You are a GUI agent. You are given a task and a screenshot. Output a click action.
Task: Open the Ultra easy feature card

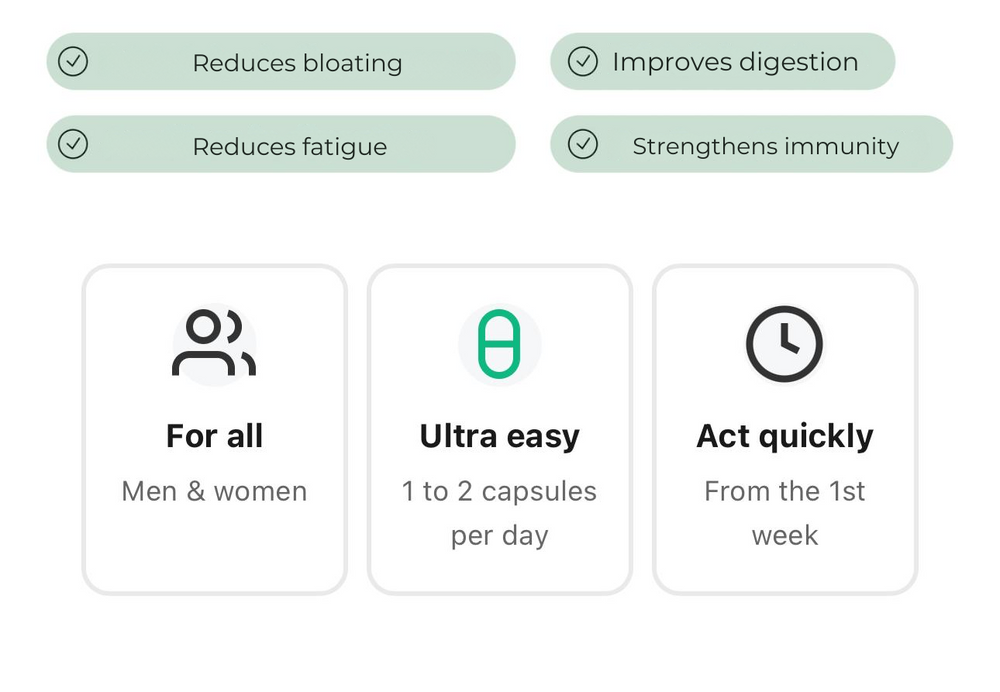point(499,430)
